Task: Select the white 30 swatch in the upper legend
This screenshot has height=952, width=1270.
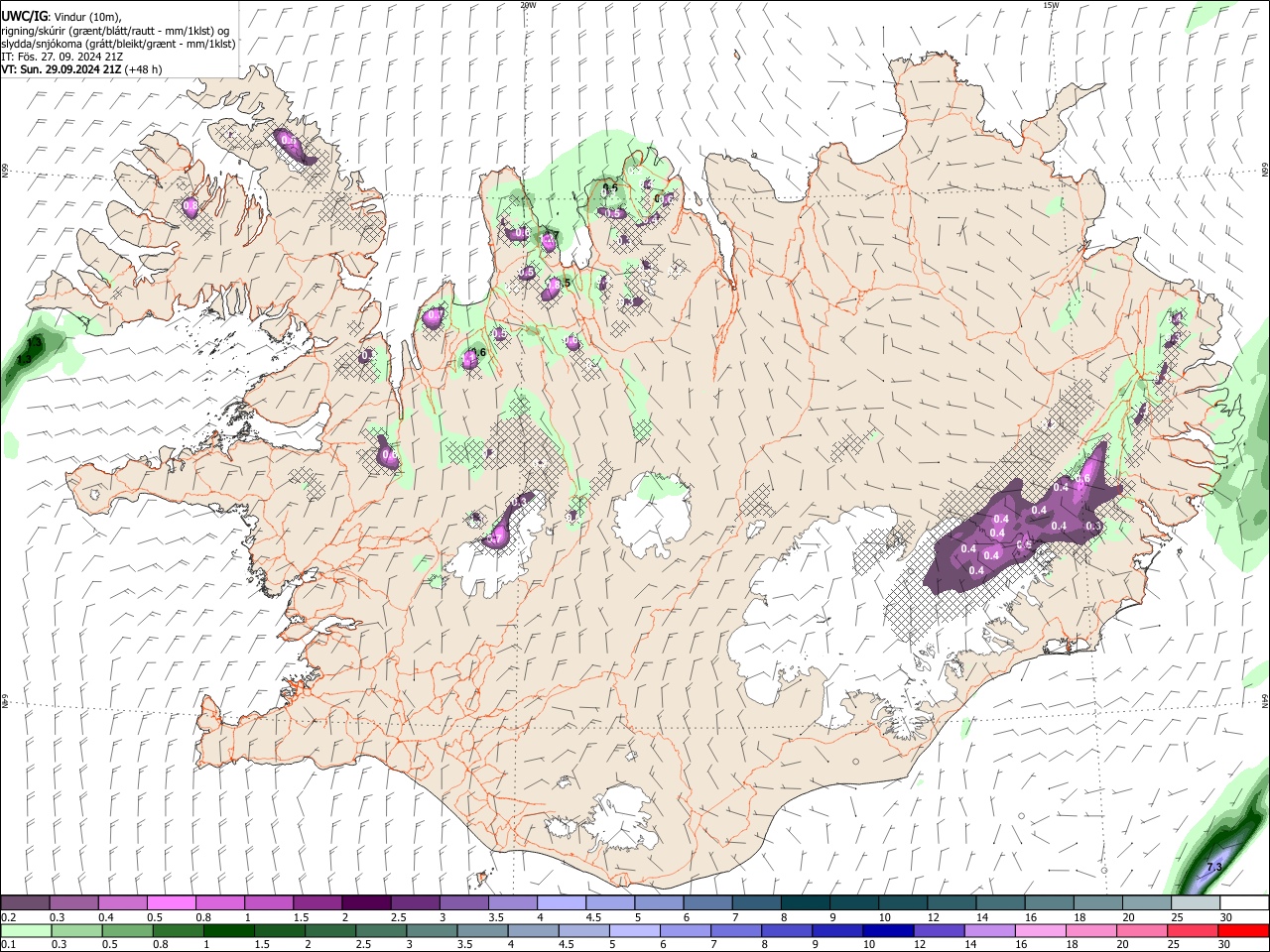Action: click(x=1244, y=902)
